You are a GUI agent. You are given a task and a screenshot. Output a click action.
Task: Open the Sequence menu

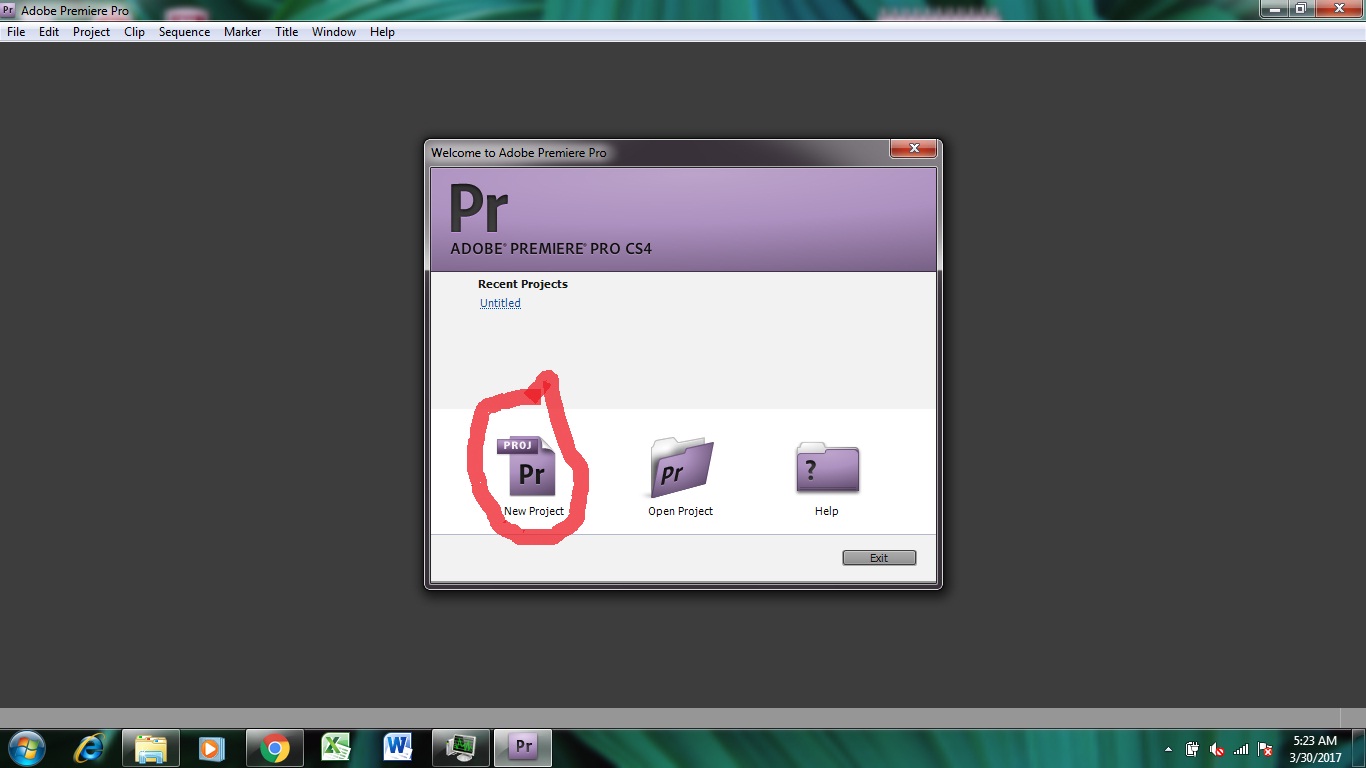click(x=184, y=32)
